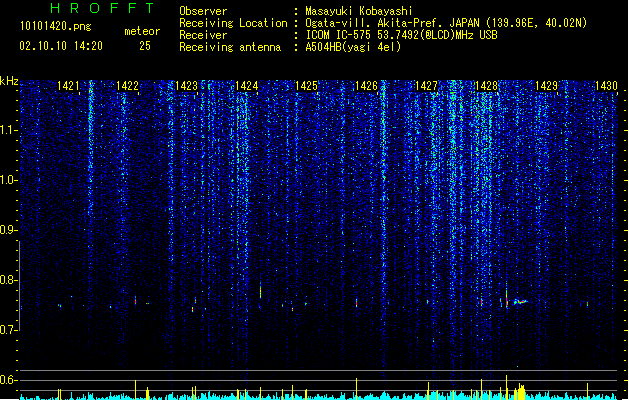Click the kHz axis unit label
This screenshot has width=629, height=400.
pos(9,81)
